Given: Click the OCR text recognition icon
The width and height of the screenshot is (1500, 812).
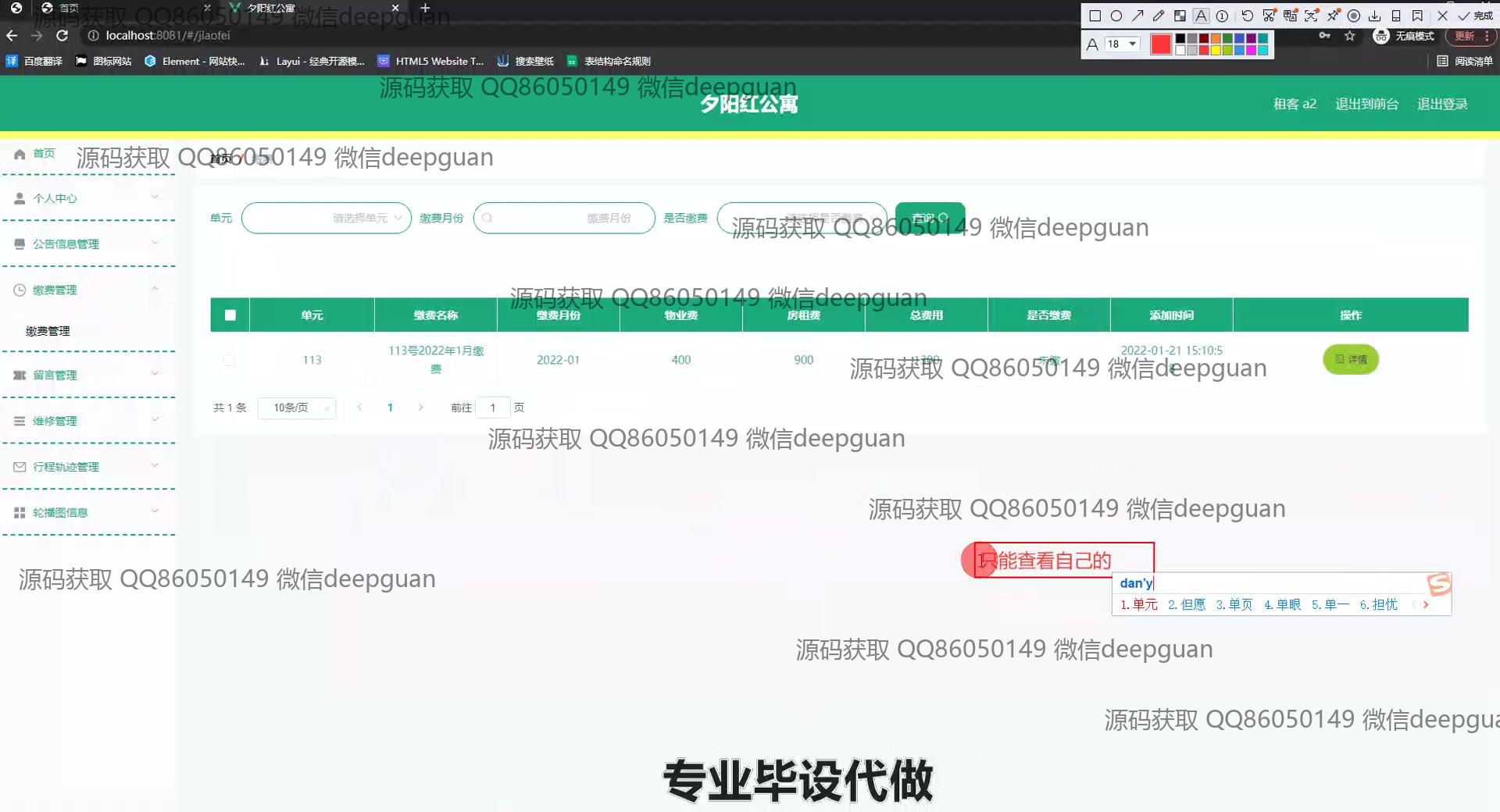Looking at the screenshot, I should (1311, 16).
